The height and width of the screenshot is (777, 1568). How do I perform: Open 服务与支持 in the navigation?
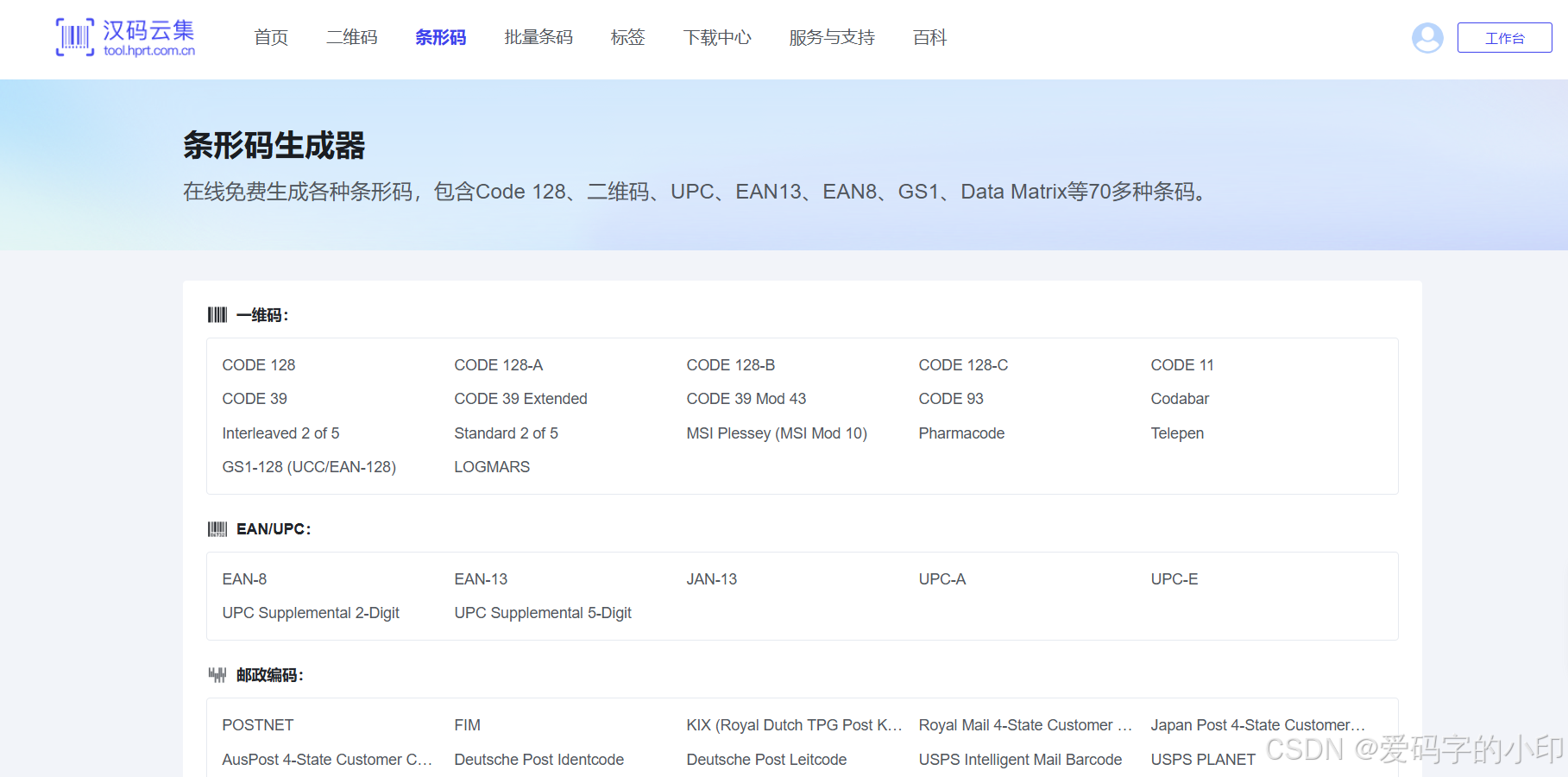tap(832, 38)
